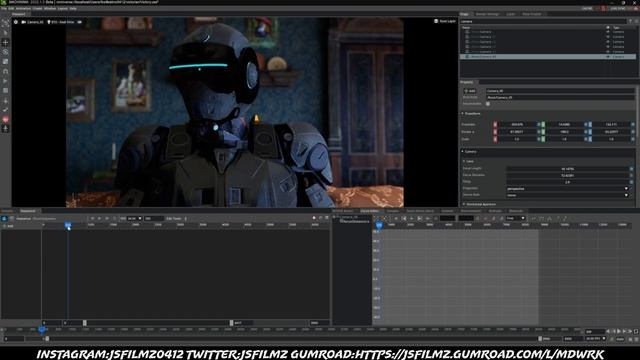Click the left handle of Sequencer range slider
The image size is (640, 360).
84,323
